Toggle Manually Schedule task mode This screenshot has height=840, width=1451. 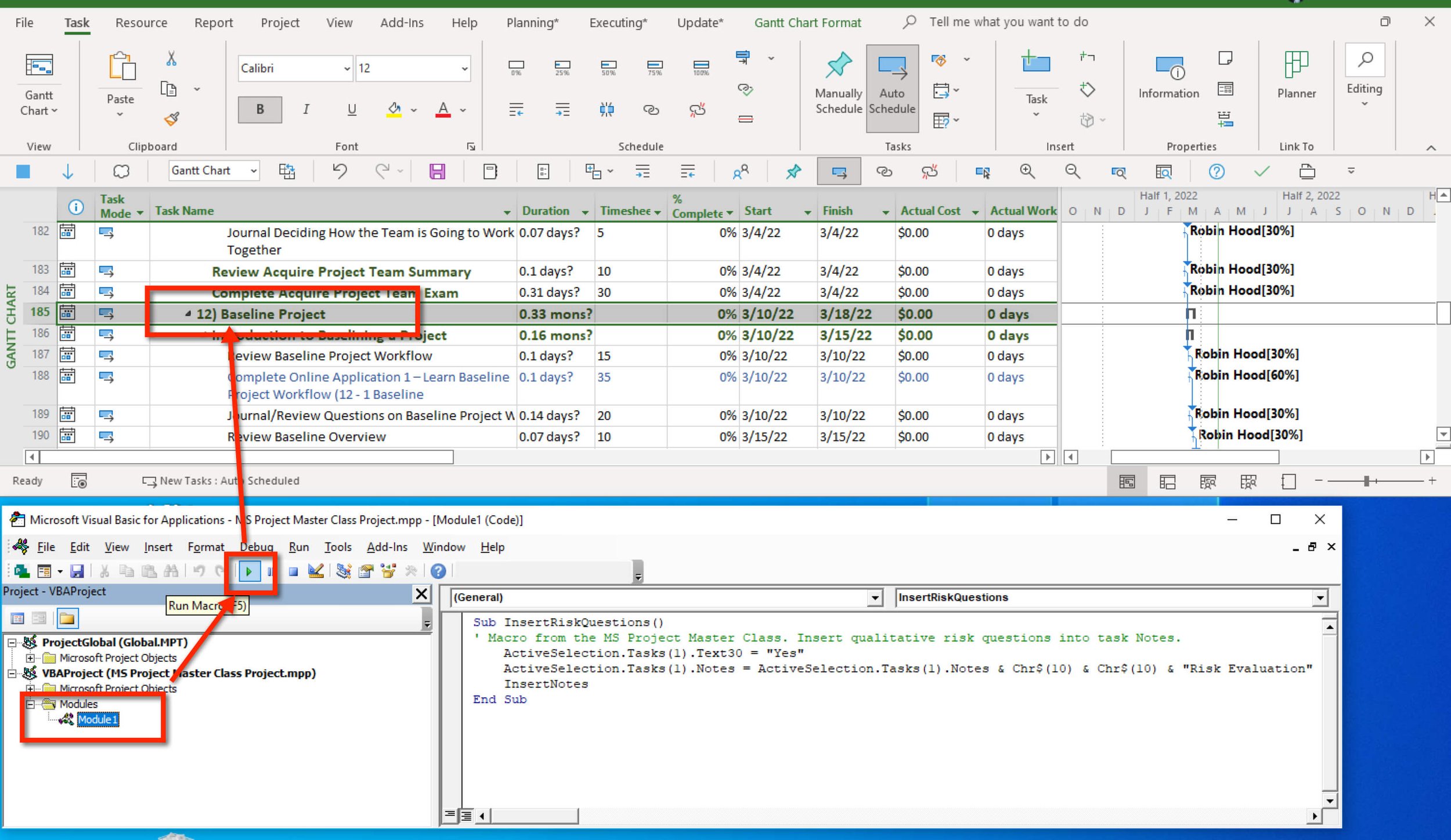click(838, 84)
